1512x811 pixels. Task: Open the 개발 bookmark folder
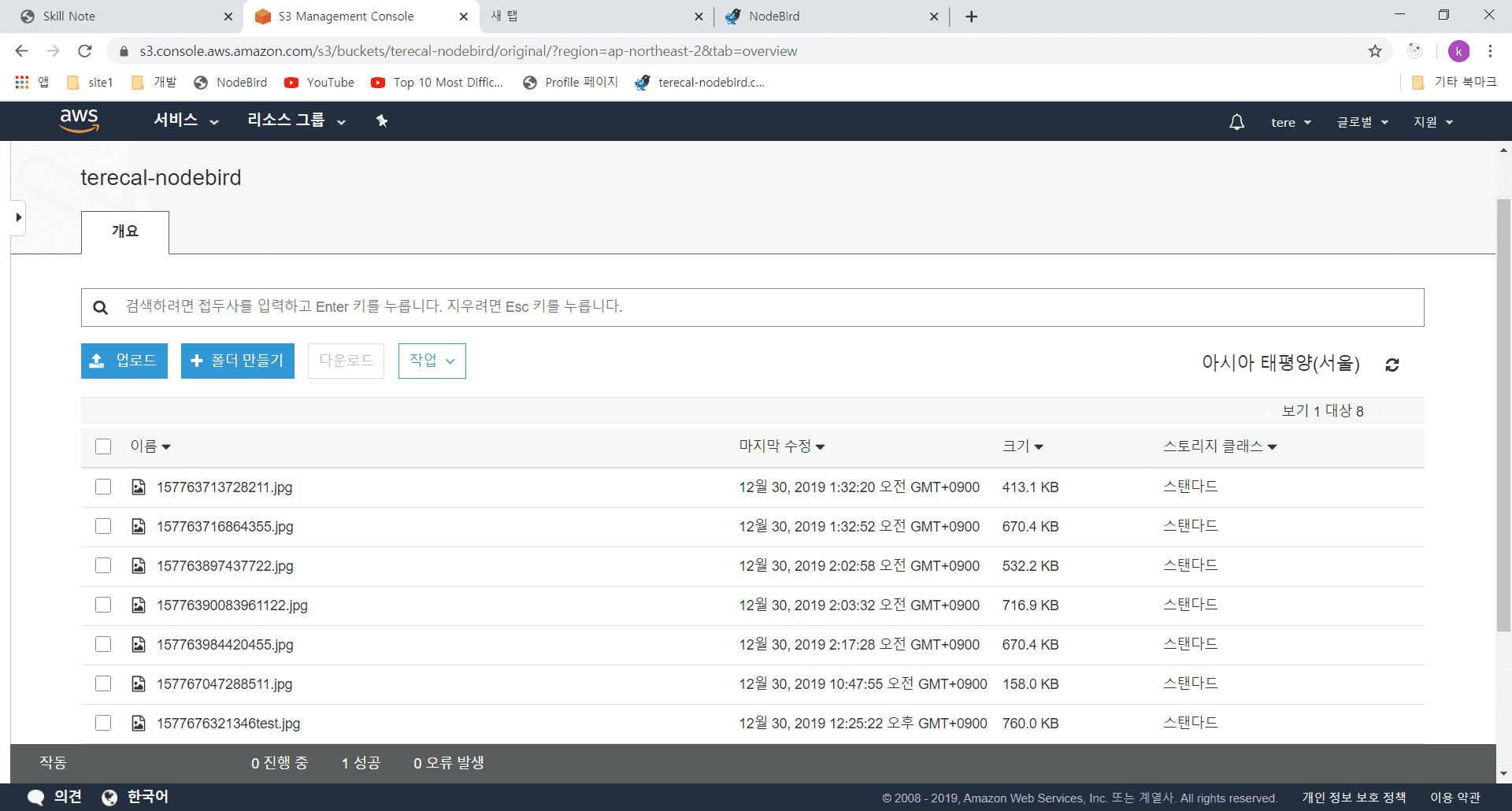tap(154, 82)
